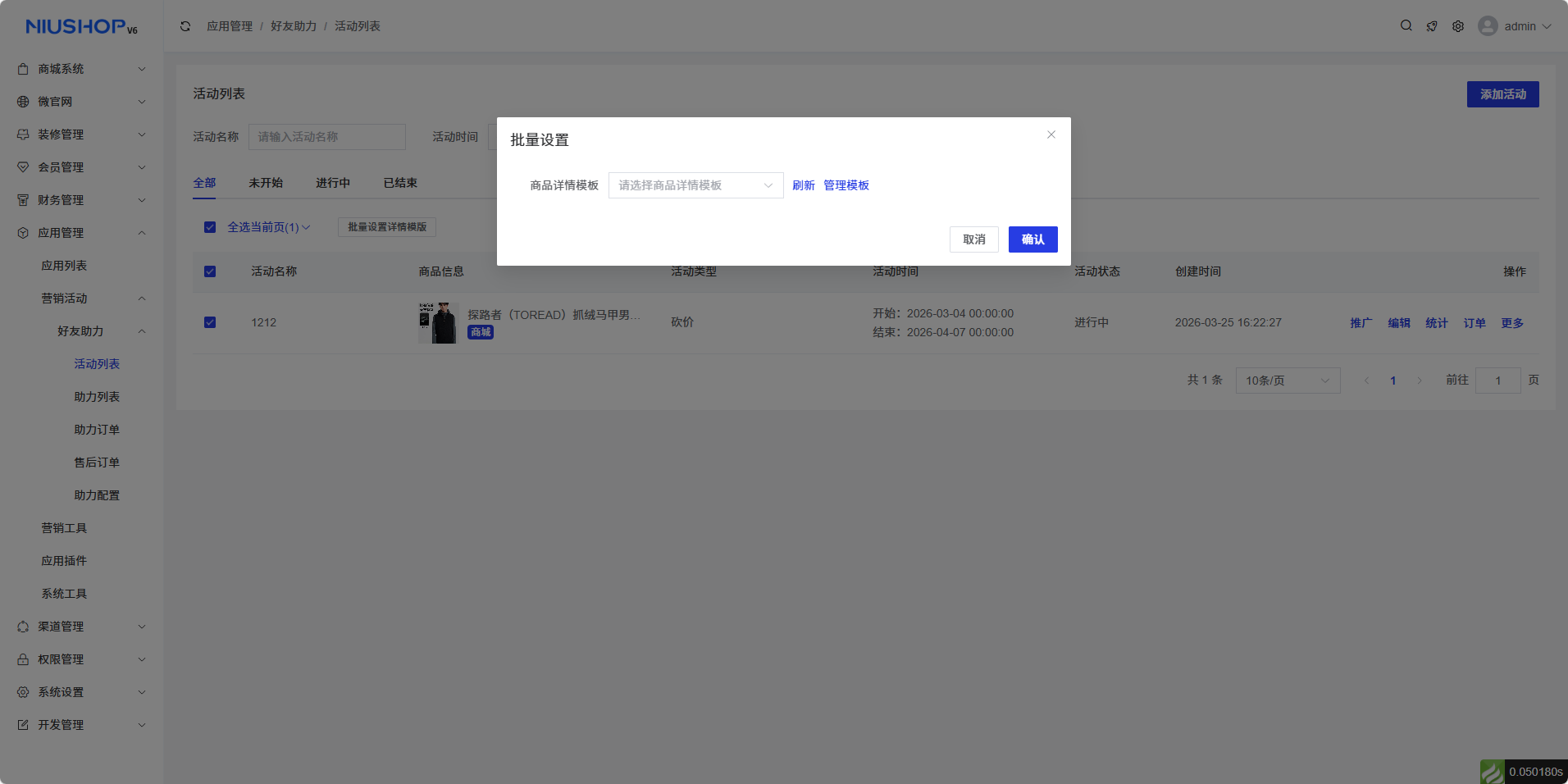
Task: Go to next page arrow in pagination
Action: tap(1420, 381)
